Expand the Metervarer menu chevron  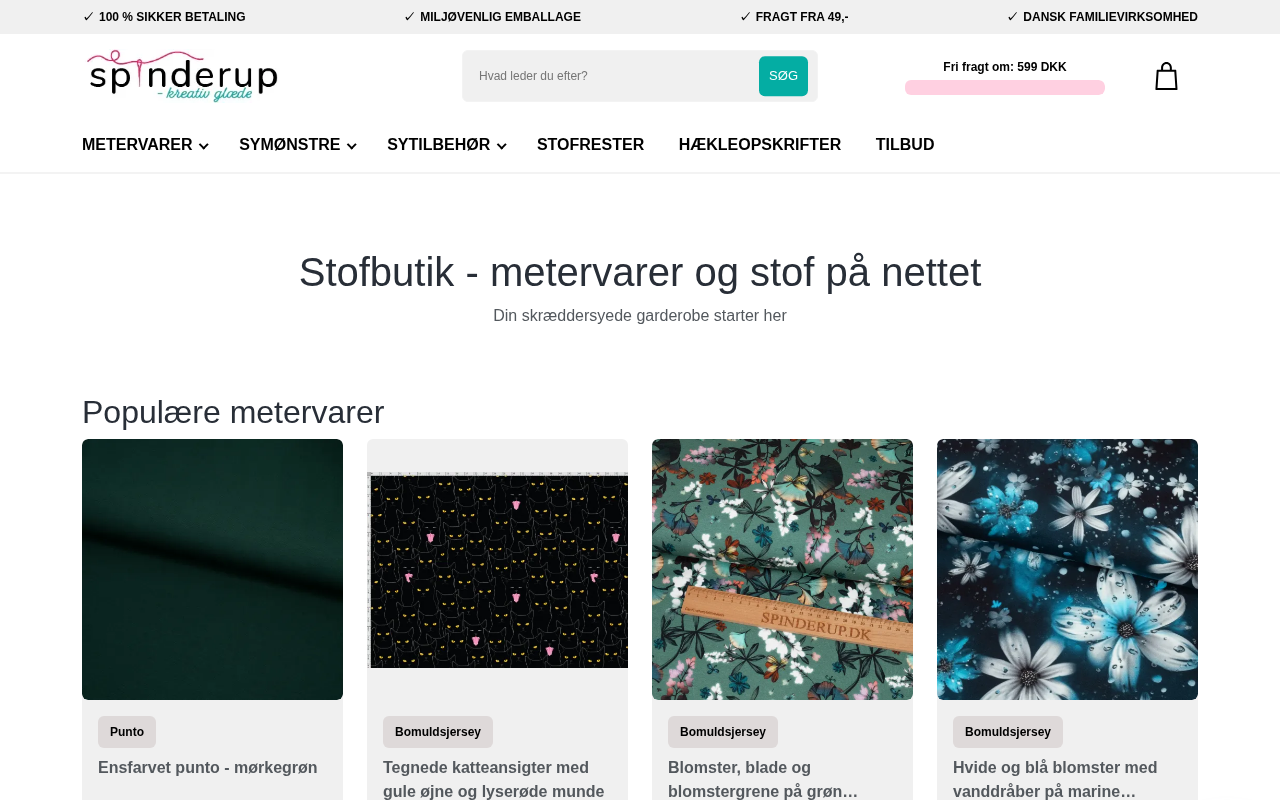[204, 146]
